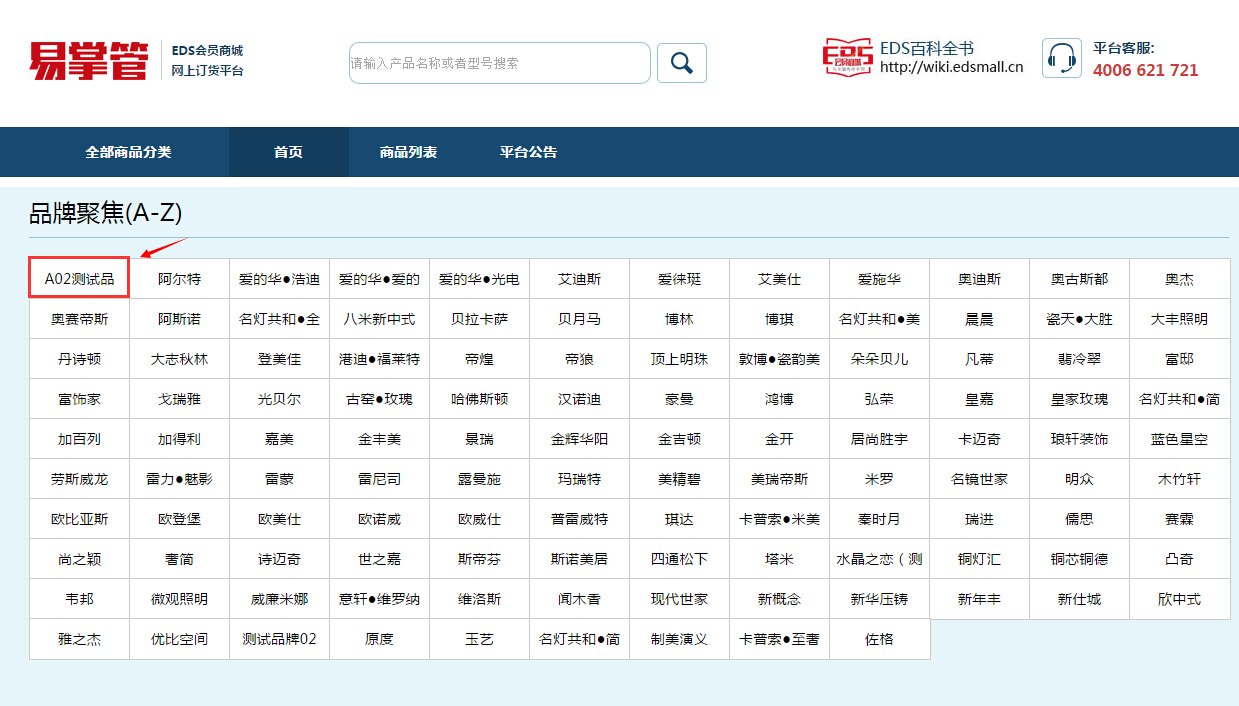Screen dimensions: 1239x706
Task: Open the 八米新中式 brand
Action: coord(380,319)
